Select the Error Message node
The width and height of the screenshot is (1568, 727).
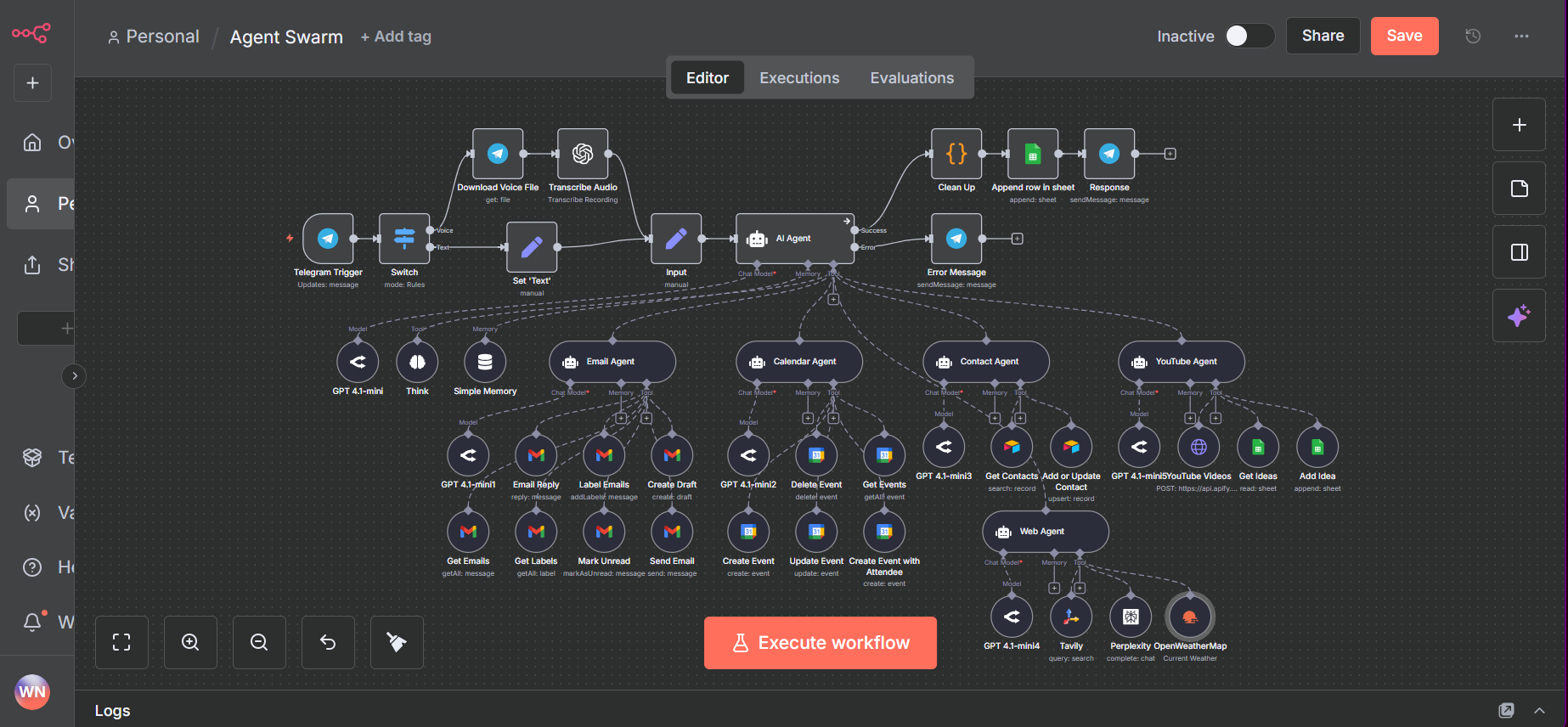point(956,239)
